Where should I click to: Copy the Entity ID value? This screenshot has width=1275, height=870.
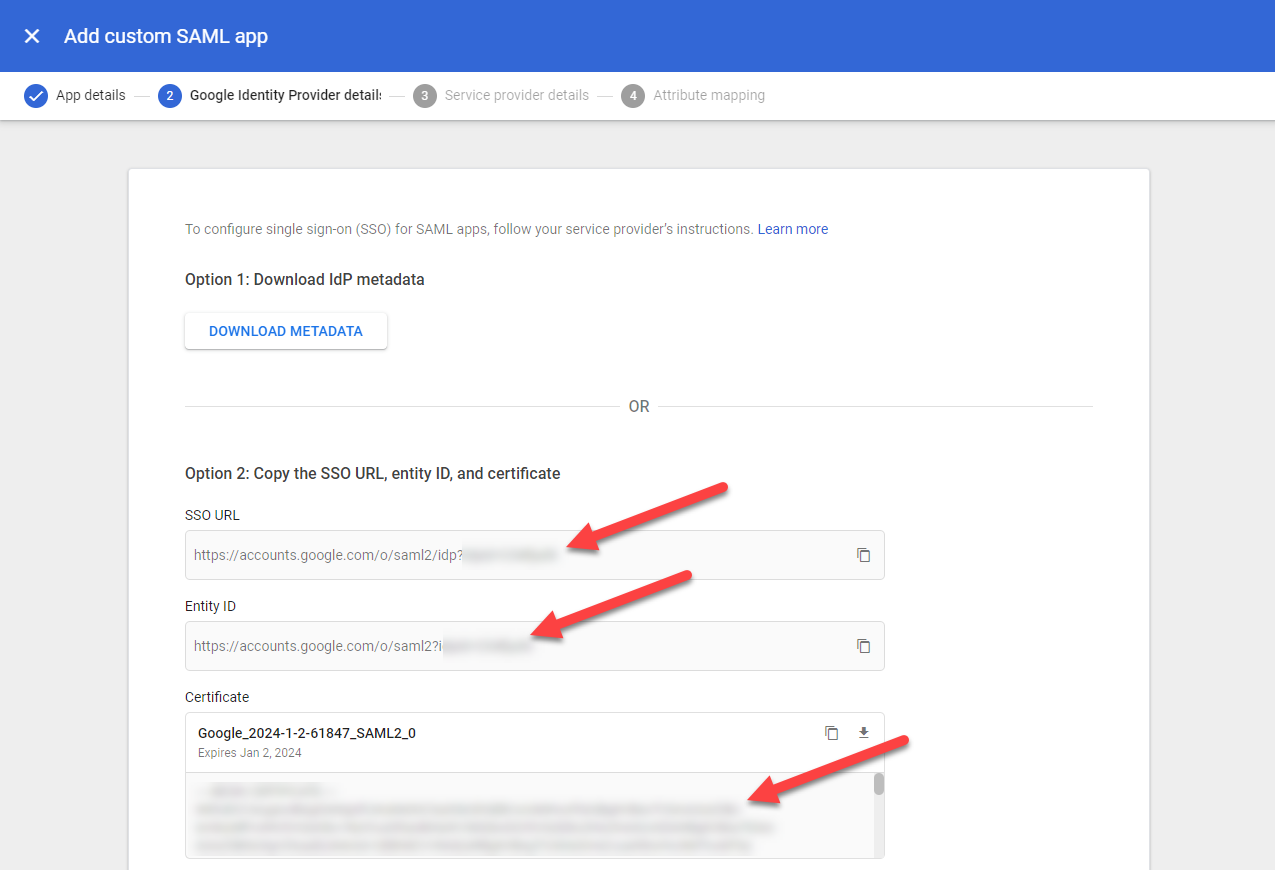pos(864,646)
